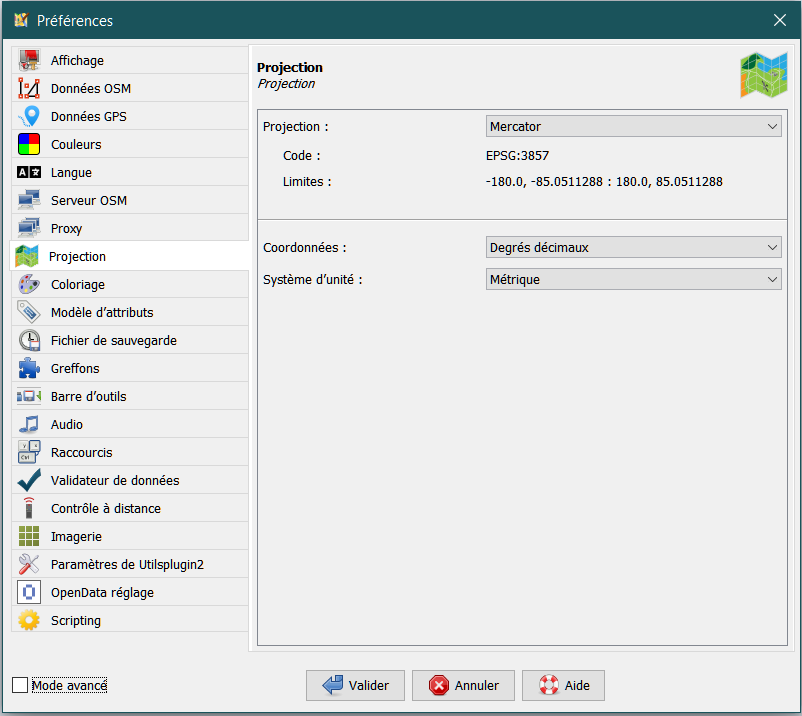Click the Couleurs color squares icon

[29, 144]
